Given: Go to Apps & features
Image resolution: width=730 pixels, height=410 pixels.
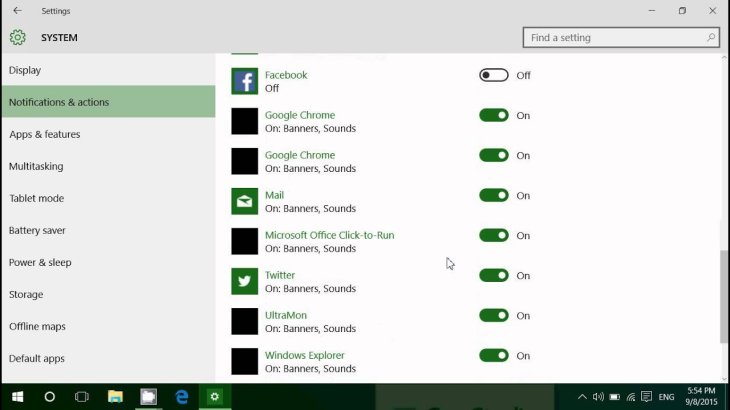Looking at the screenshot, I should [108, 134].
